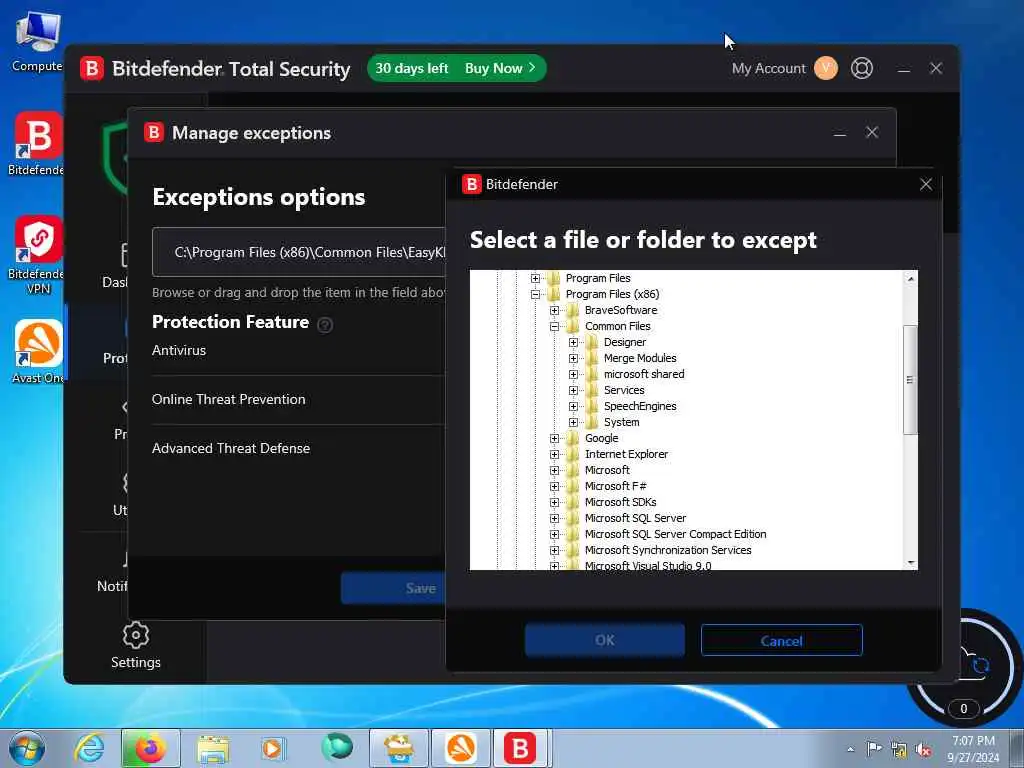This screenshot has width=1024, height=768.
Task: Click Buy Now in trial banner
Action: coord(499,68)
